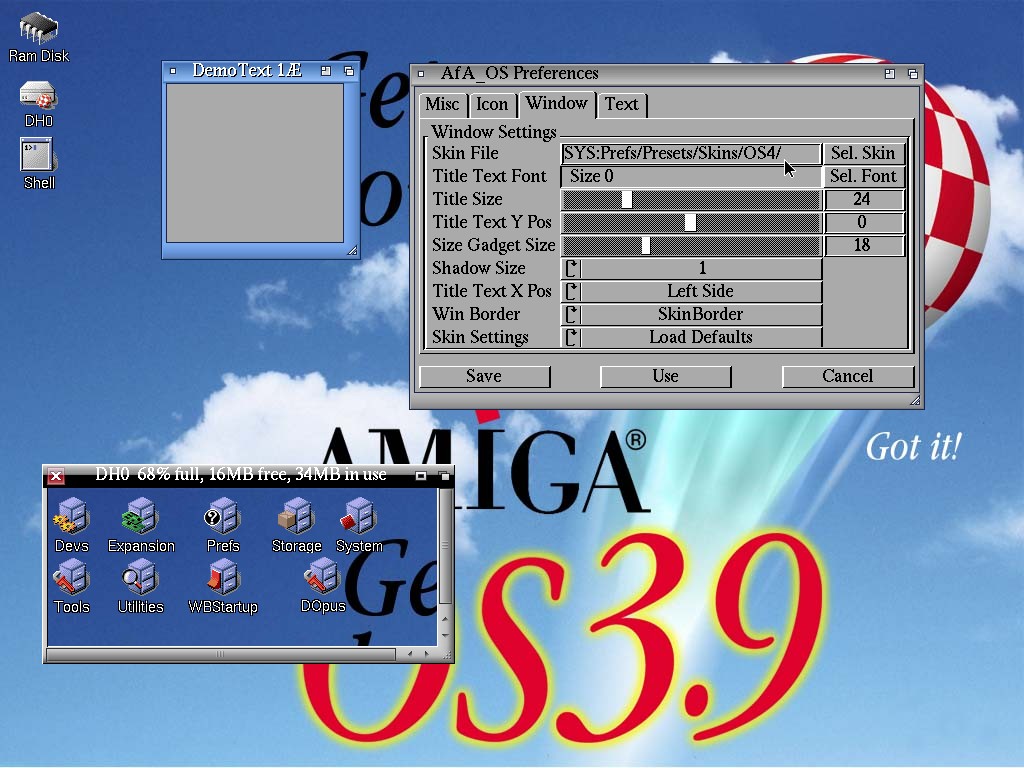Click the Title Size slider
Screen dimensions: 1024x768
(x=691, y=200)
